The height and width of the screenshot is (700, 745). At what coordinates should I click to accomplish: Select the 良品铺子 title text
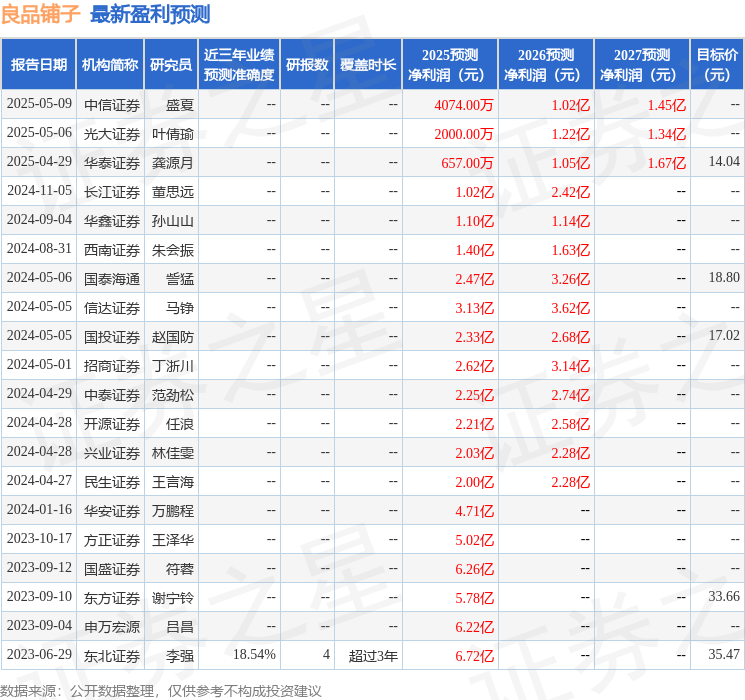coord(40,14)
